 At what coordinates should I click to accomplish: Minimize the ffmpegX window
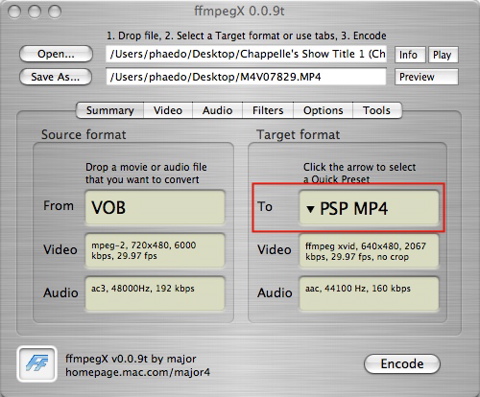click(x=34, y=11)
